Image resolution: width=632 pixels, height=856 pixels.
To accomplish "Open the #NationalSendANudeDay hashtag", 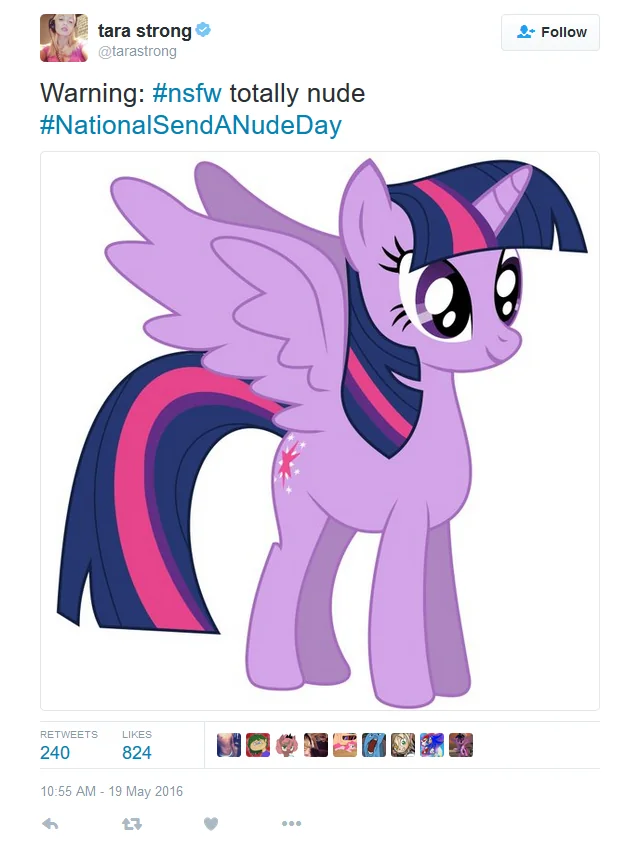I will tap(191, 124).
